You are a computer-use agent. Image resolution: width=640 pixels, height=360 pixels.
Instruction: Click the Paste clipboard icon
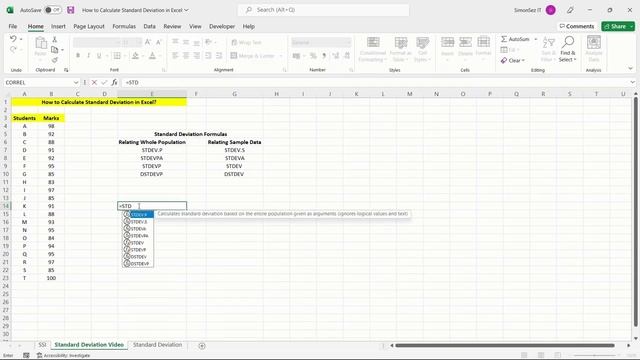[x=40, y=43]
